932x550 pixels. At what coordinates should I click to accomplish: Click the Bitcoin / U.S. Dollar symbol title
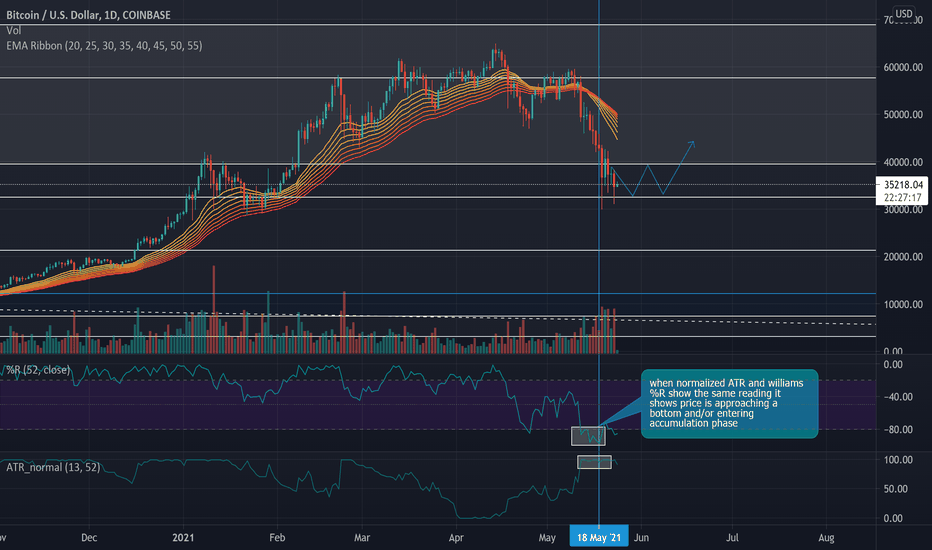coord(88,15)
